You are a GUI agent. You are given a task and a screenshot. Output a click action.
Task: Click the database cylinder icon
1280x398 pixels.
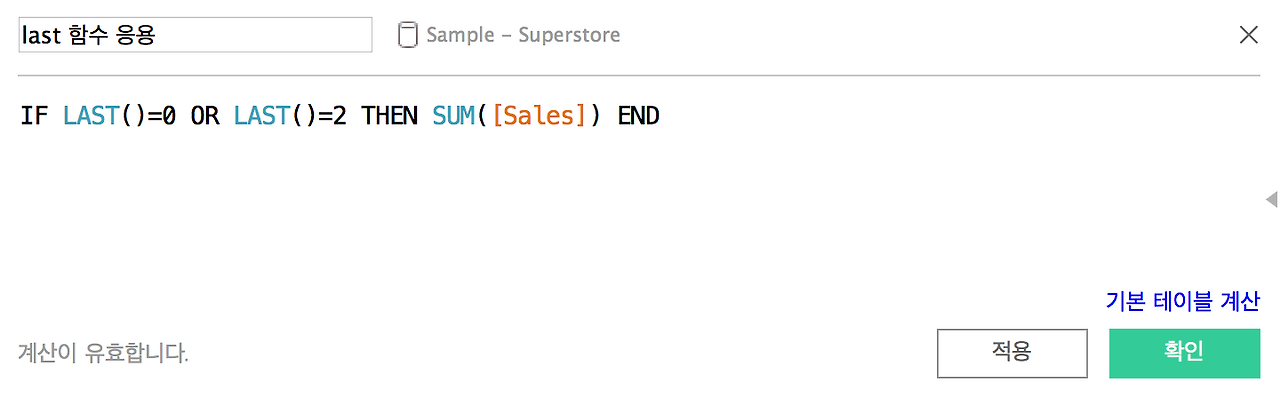[x=407, y=35]
